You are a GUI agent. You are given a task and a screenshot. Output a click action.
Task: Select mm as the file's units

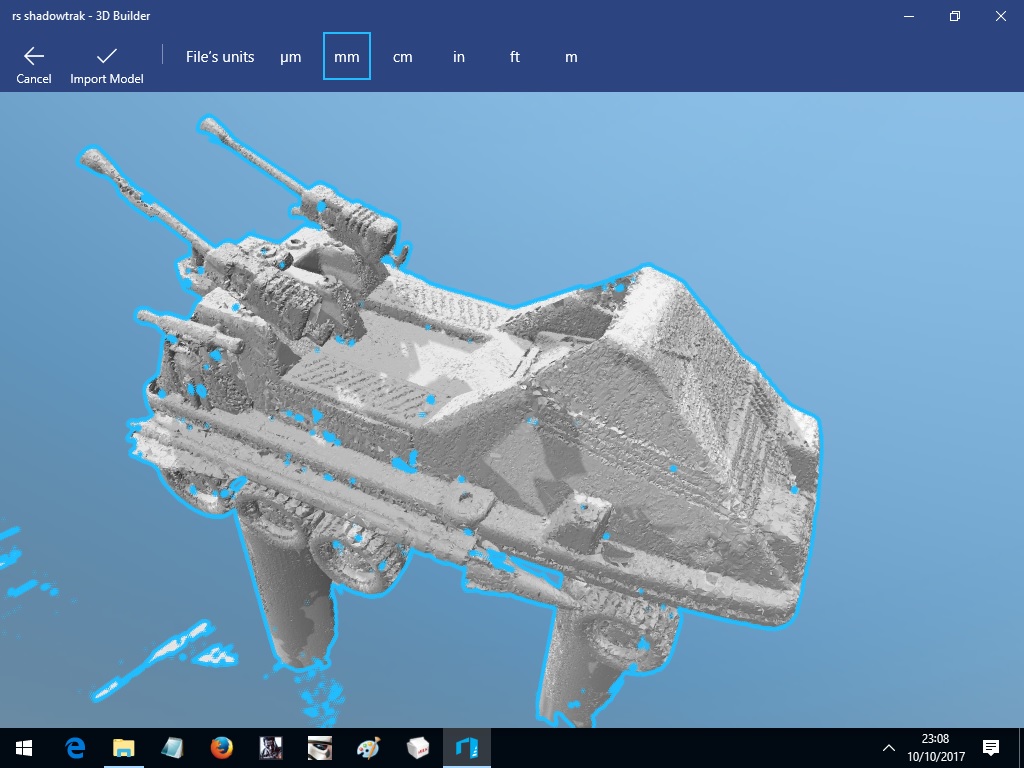[x=347, y=56]
